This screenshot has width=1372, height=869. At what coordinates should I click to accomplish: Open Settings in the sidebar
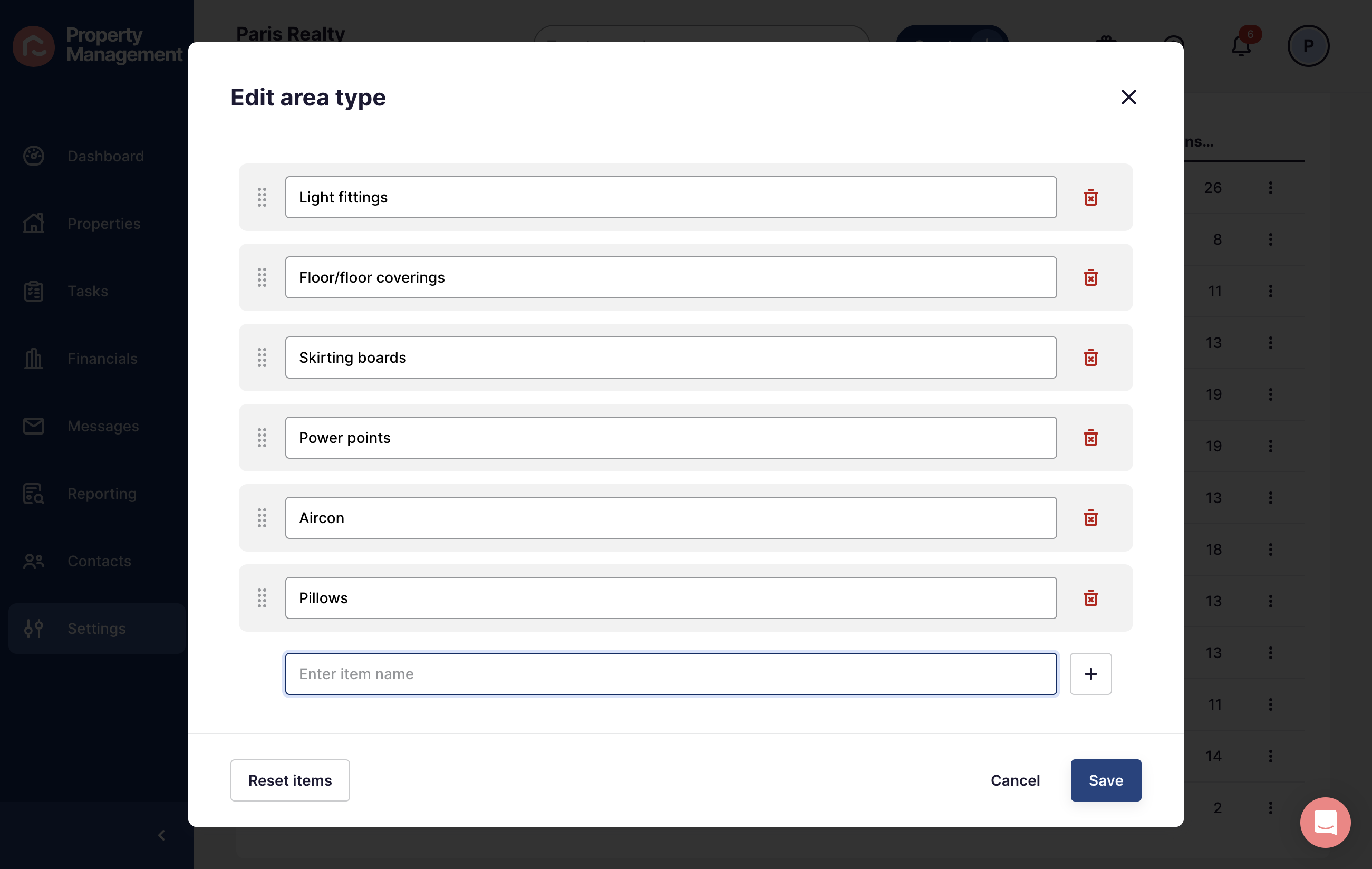click(x=97, y=629)
